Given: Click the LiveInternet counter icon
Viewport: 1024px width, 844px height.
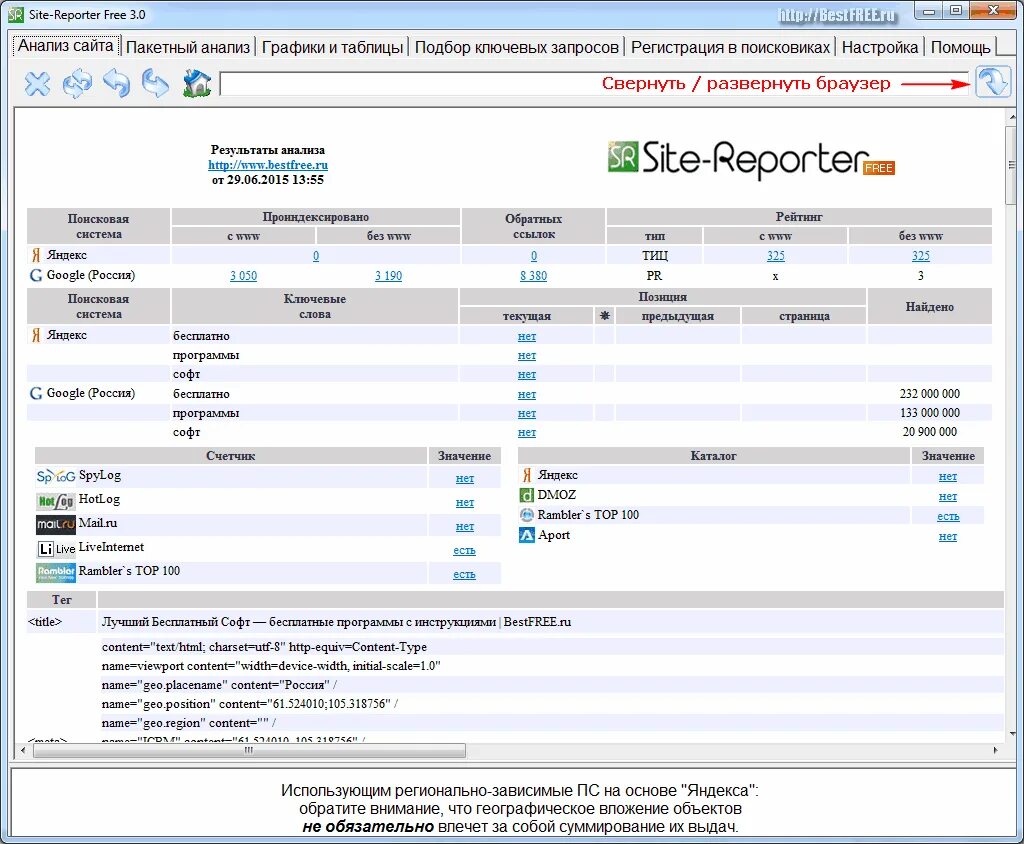Looking at the screenshot, I should [x=56, y=549].
